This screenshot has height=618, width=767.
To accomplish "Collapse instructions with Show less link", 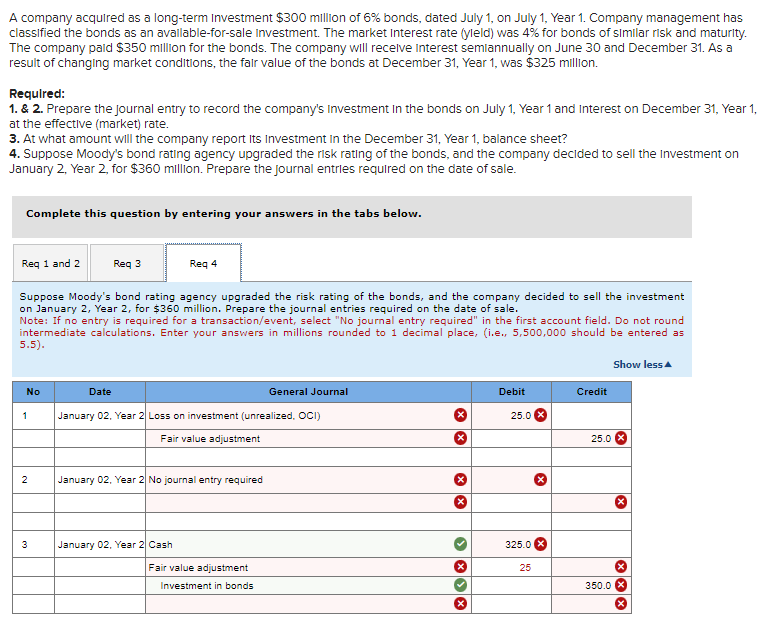I will tap(643, 365).
